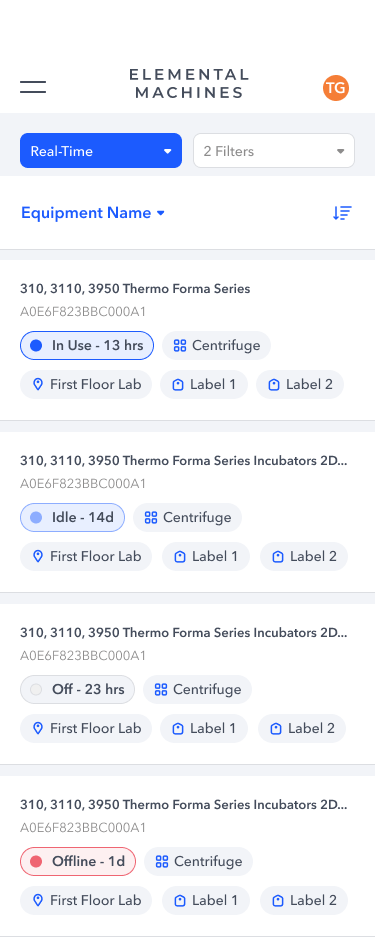Open the Elemental Machines logo home
Viewport: 375px width, 937px height.
[x=189, y=84]
